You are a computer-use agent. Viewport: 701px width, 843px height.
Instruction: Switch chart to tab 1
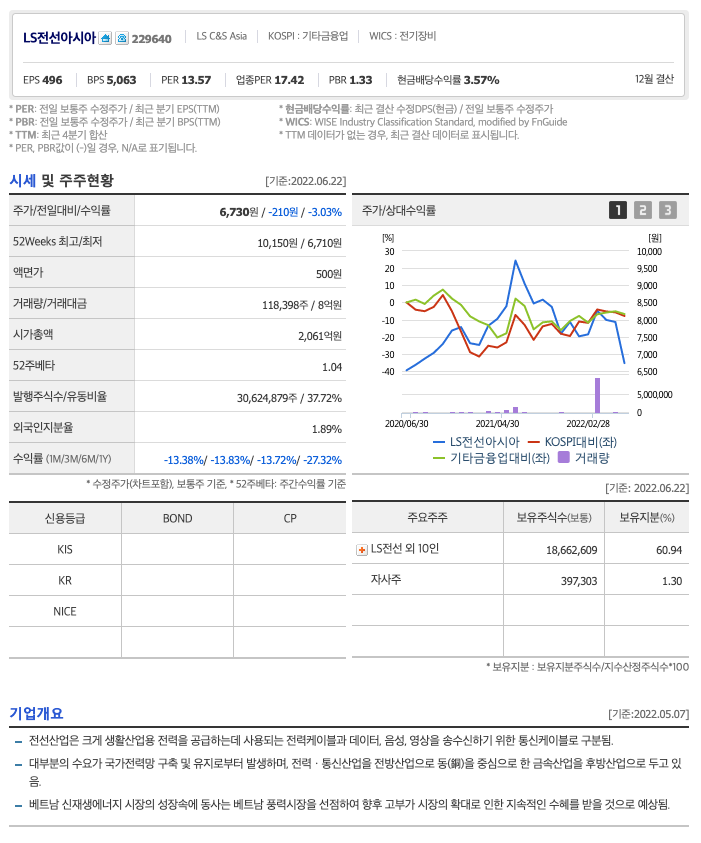[x=618, y=210]
